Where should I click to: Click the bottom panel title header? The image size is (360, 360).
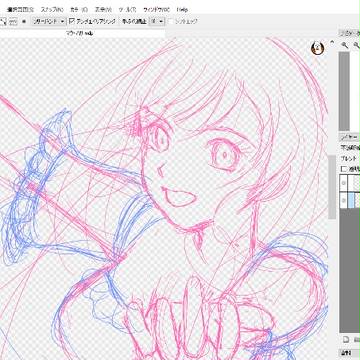349,352
